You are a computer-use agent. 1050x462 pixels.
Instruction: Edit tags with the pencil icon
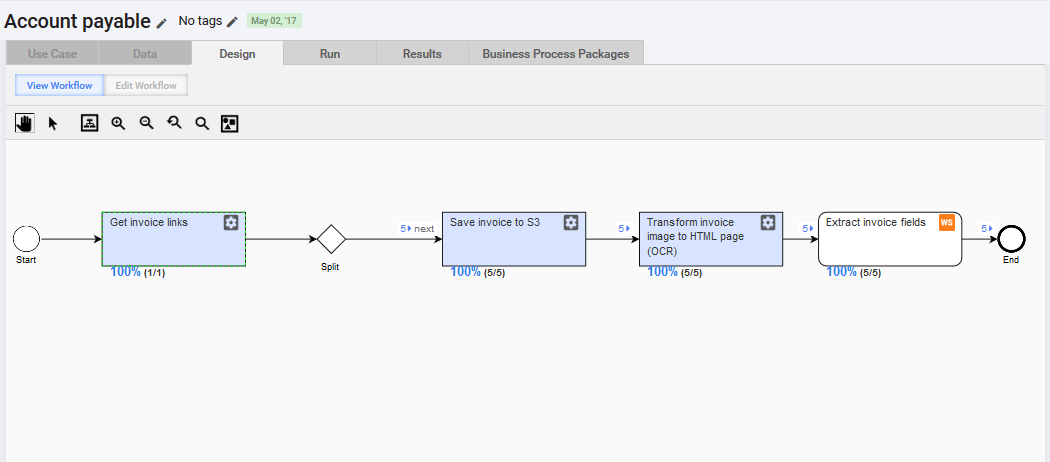232,22
